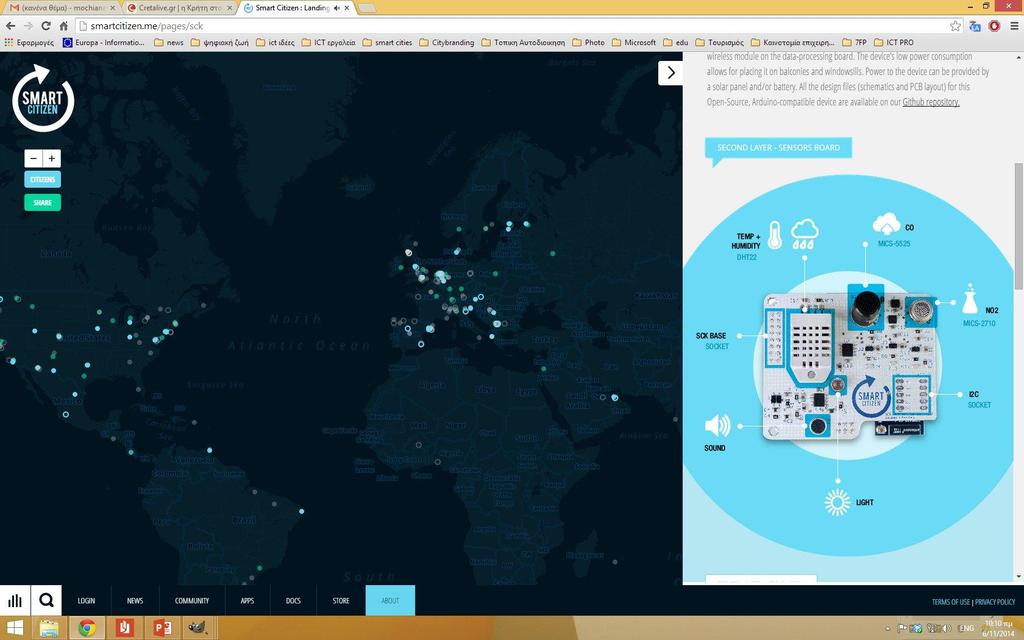
Task: Click the Sound speaker icon
Action: (717, 425)
